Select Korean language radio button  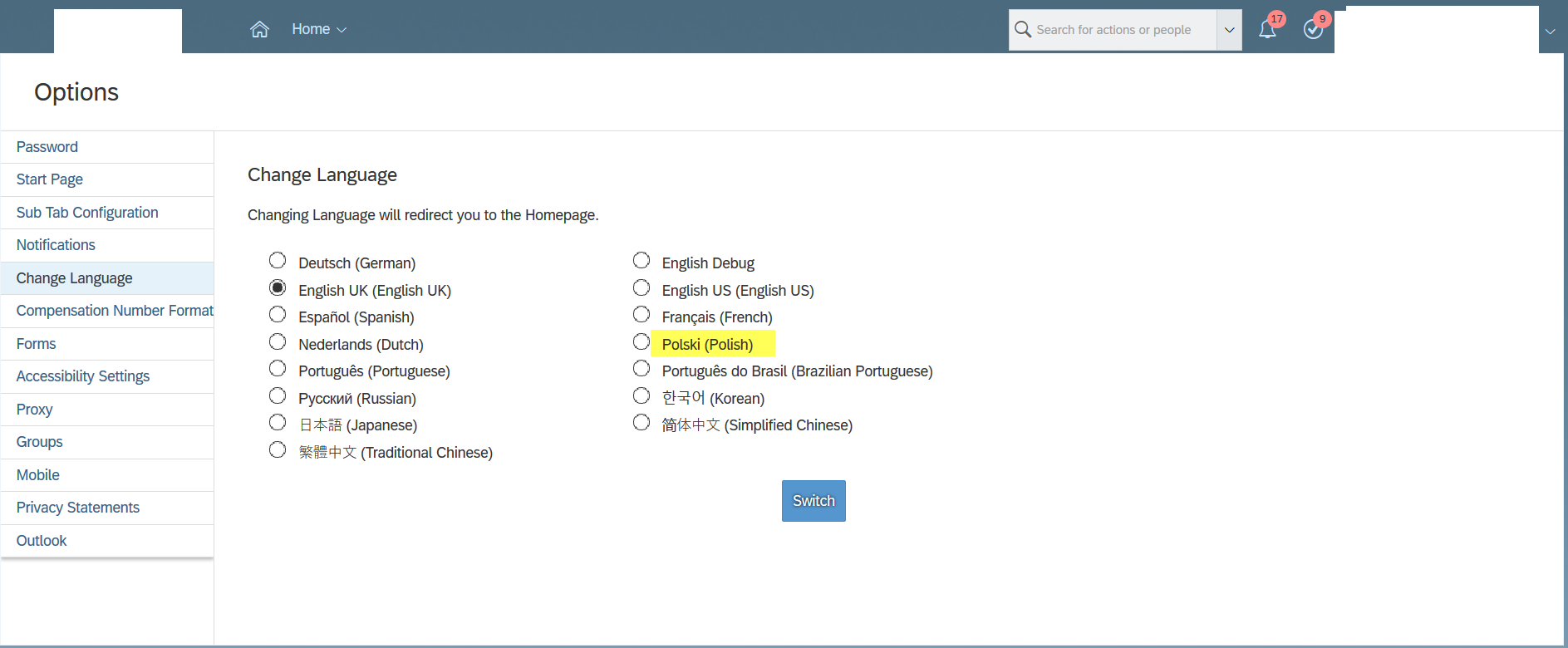click(641, 396)
